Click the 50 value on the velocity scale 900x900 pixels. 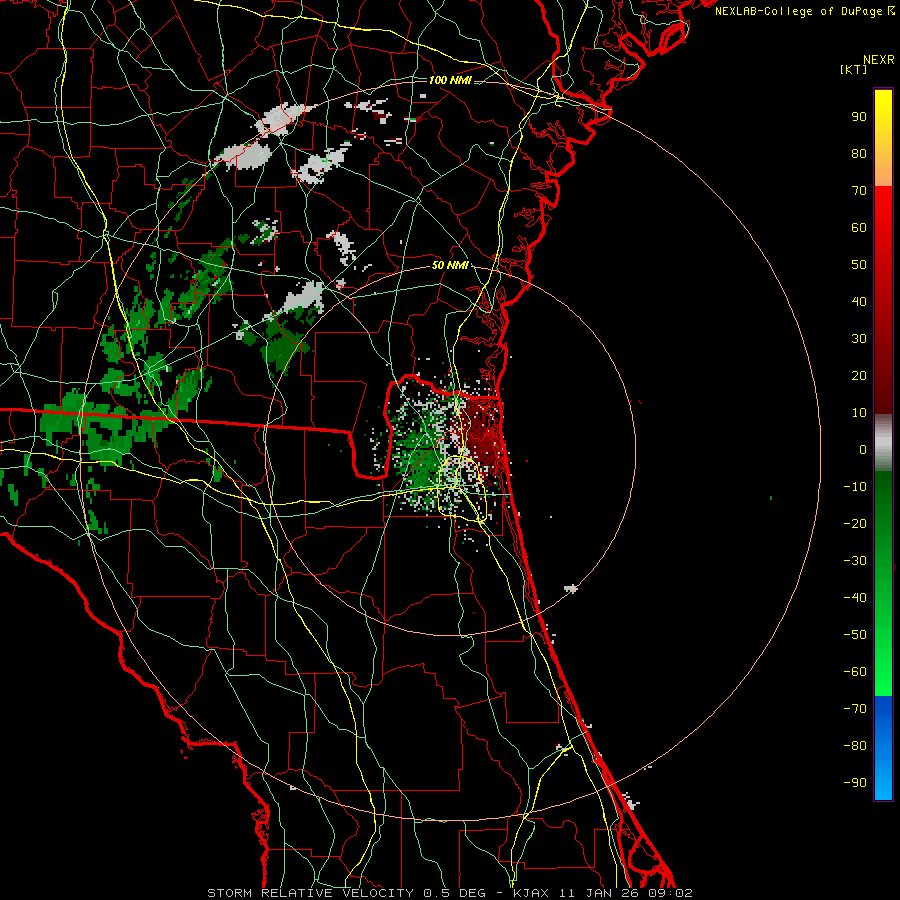click(x=859, y=265)
